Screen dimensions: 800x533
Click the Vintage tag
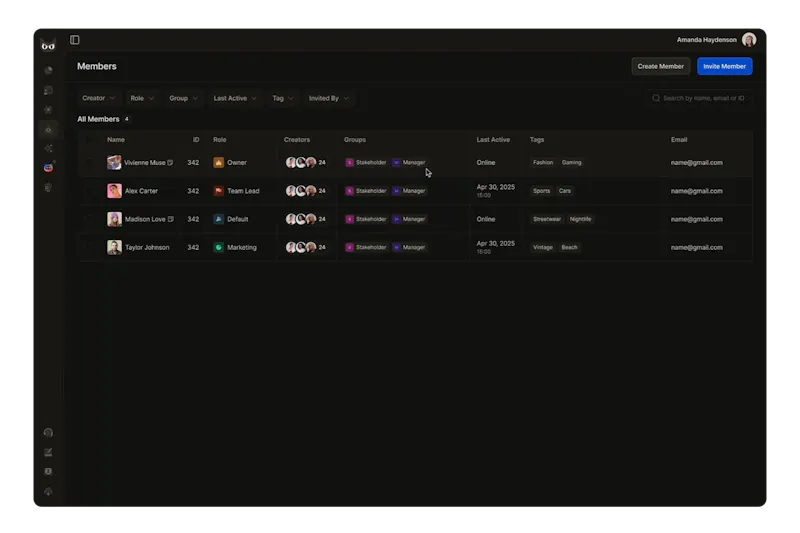pyautogui.click(x=542, y=247)
